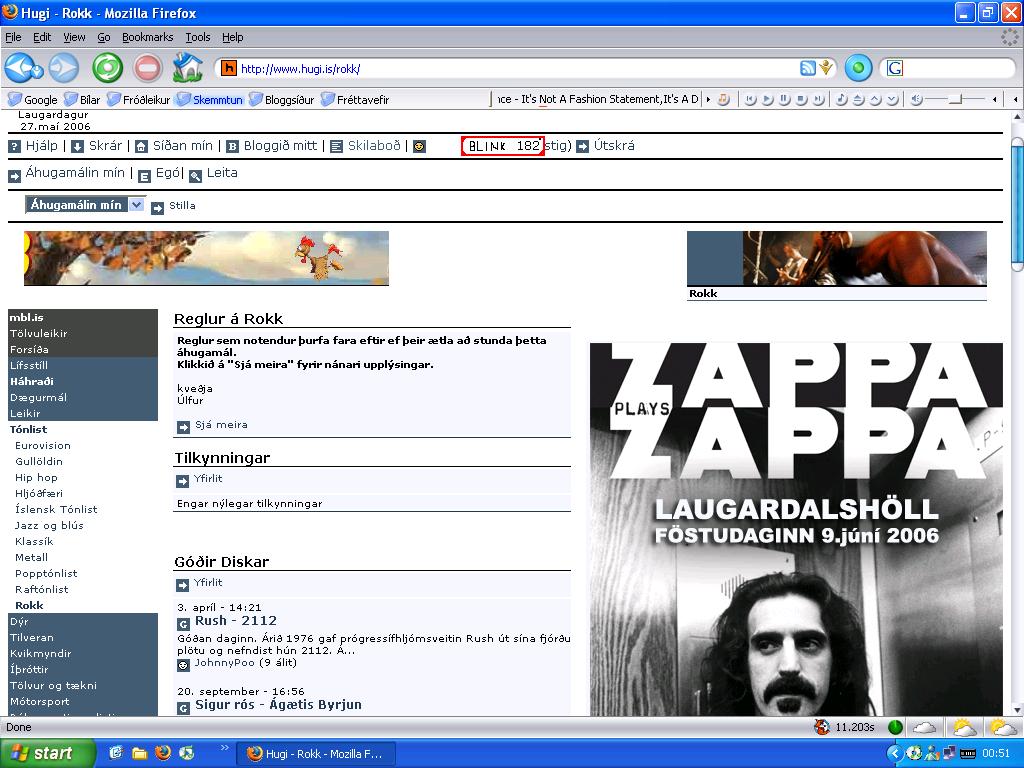Viewport: 1024px width, 768px height.
Task: Open the Home page via house icon
Action: (187, 68)
